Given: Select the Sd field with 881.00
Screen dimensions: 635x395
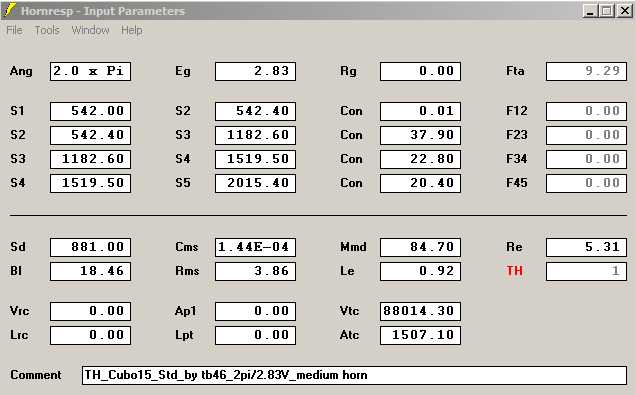Looking at the screenshot, I should 90,247.
